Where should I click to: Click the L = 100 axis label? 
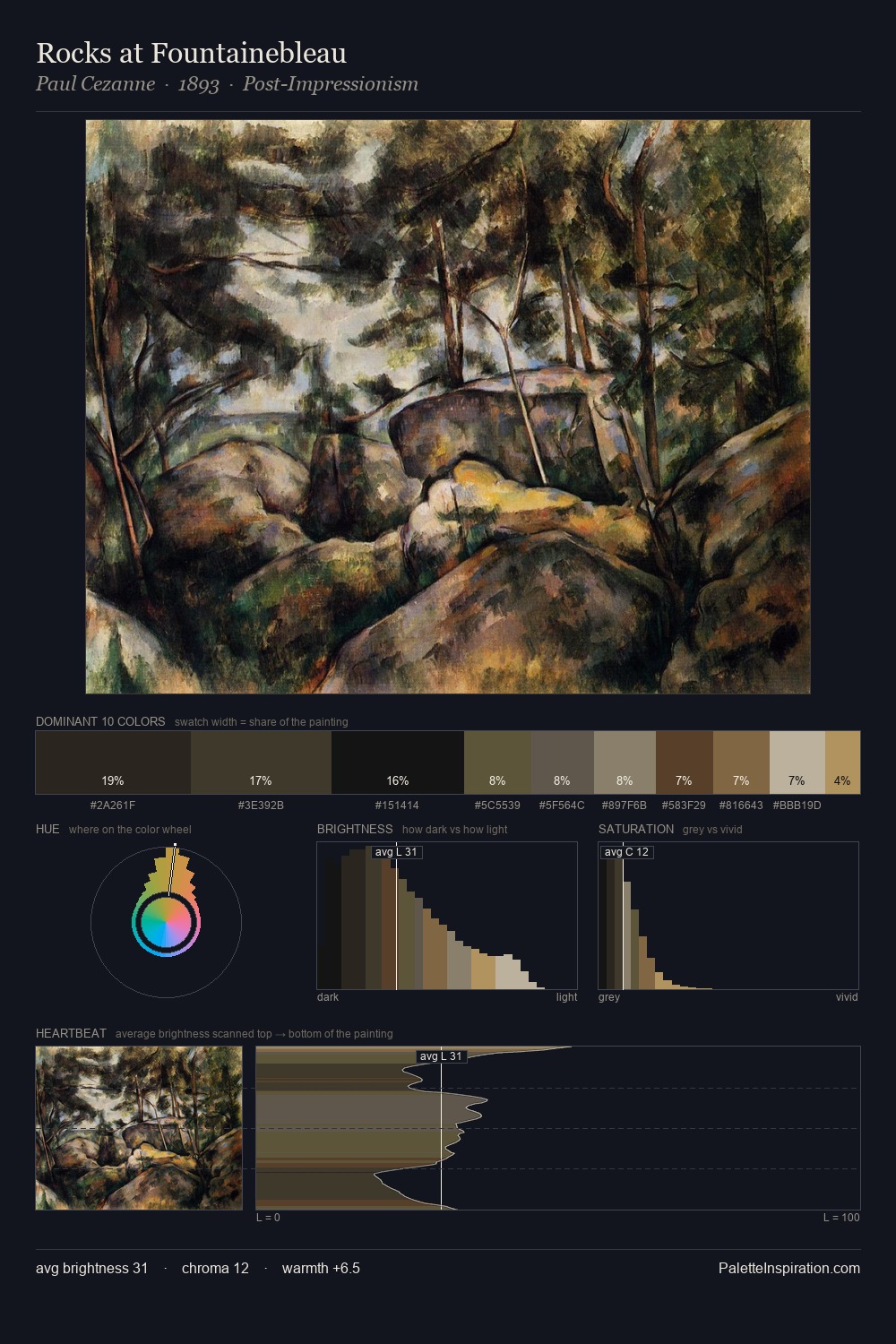point(841,1218)
